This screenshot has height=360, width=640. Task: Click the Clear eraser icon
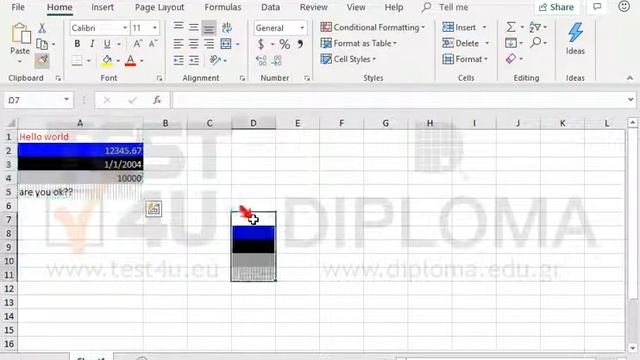click(511, 59)
